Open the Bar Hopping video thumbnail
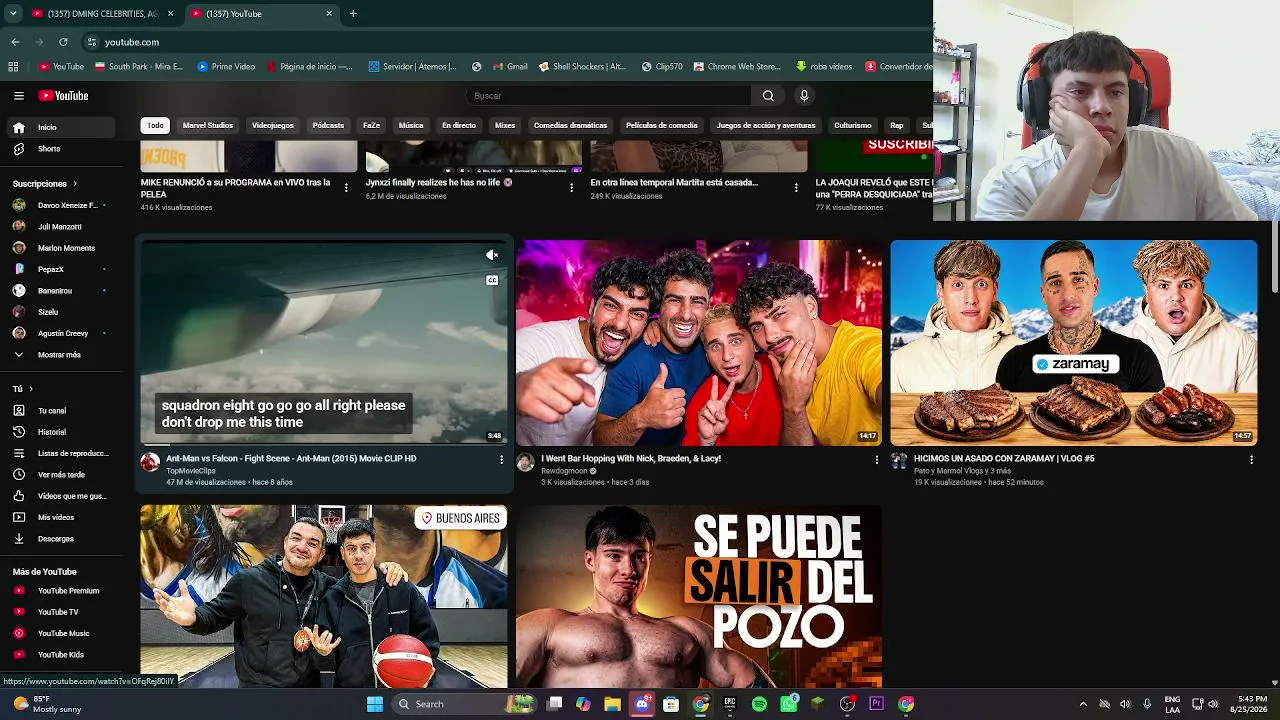This screenshot has height=720, width=1280. [699, 343]
